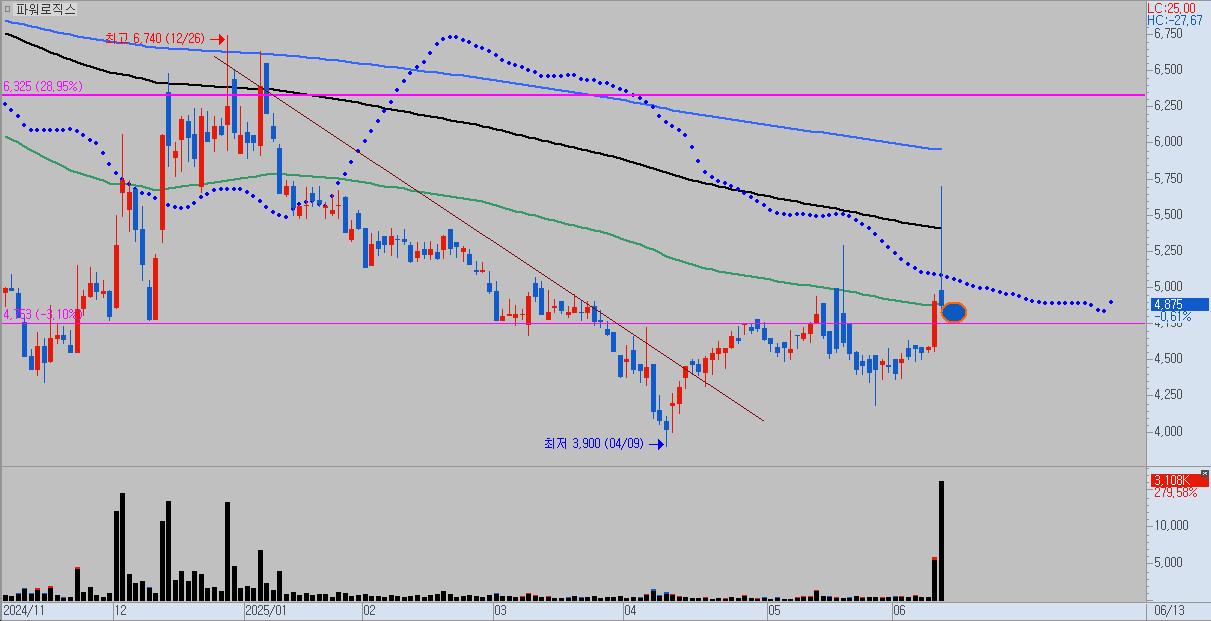Viewport: 1211px width, 621px height.
Task: Click the -0,61% change value
Action: 1172,316
